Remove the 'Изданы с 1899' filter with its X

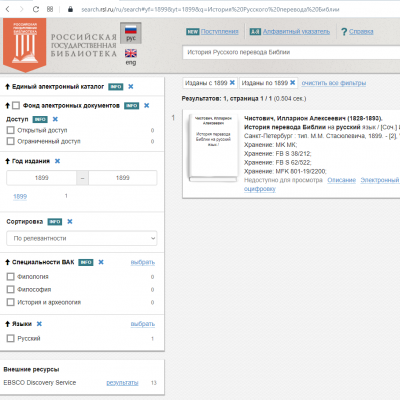(232, 82)
